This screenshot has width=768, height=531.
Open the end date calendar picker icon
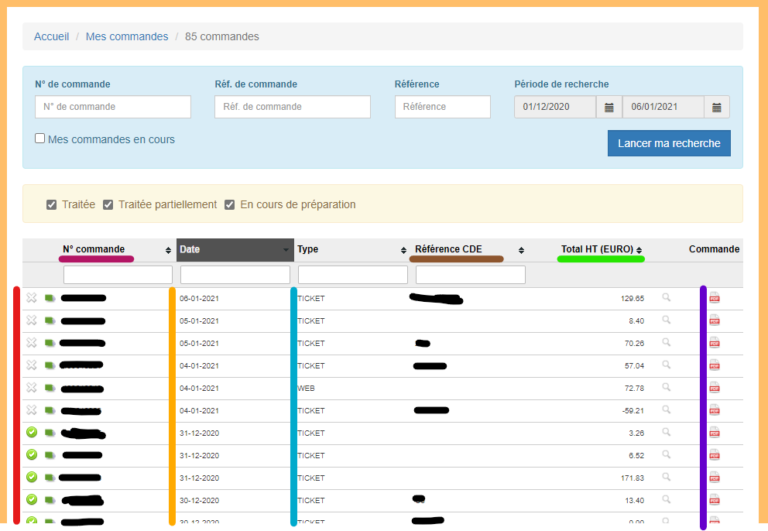click(x=717, y=107)
